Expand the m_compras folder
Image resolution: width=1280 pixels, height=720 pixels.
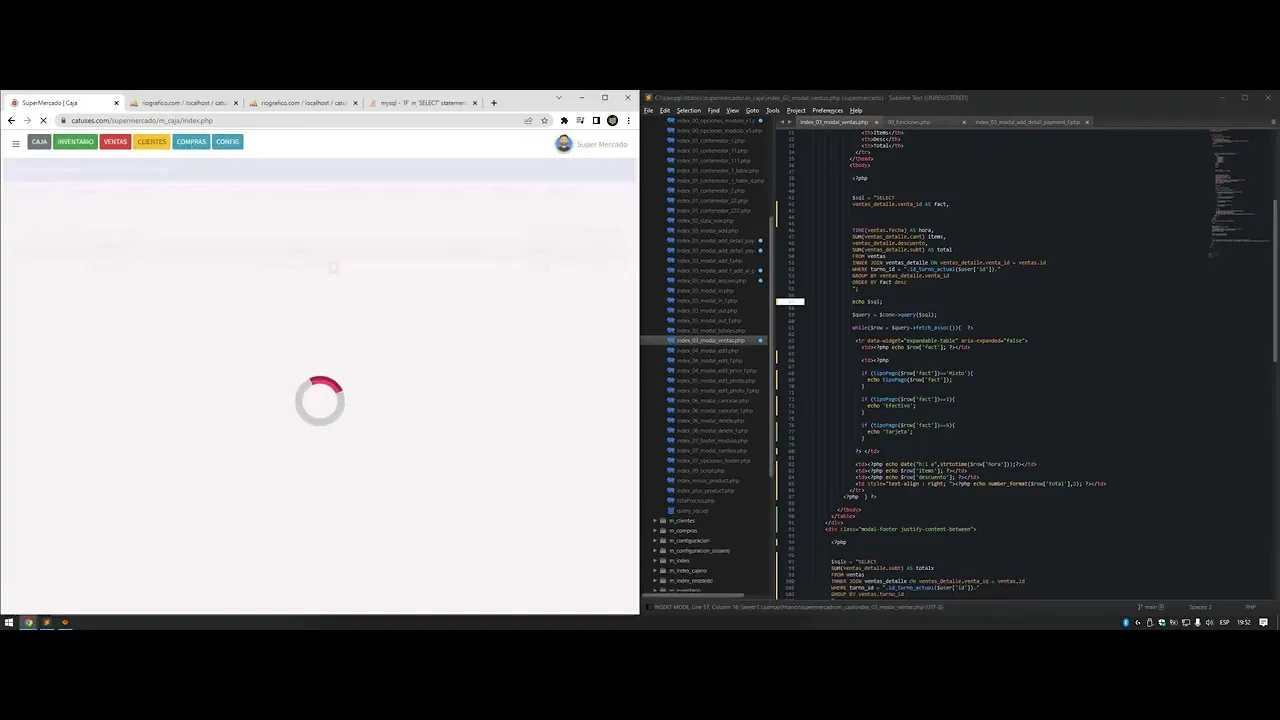pyautogui.click(x=656, y=530)
